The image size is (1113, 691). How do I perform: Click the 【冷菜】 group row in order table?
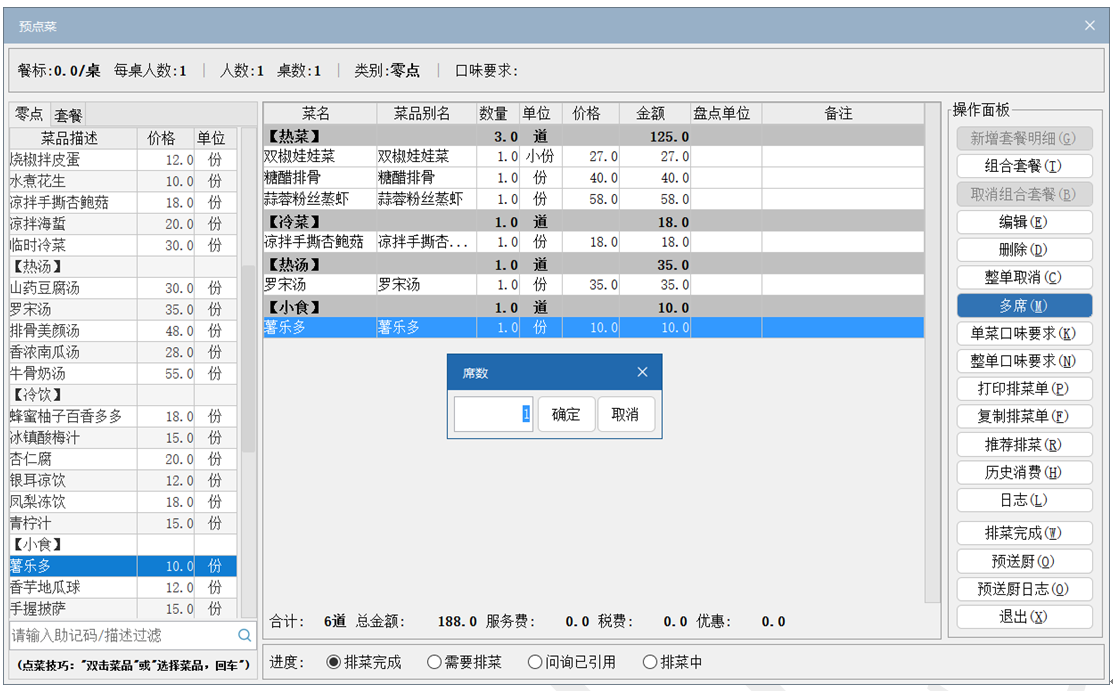(593, 222)
